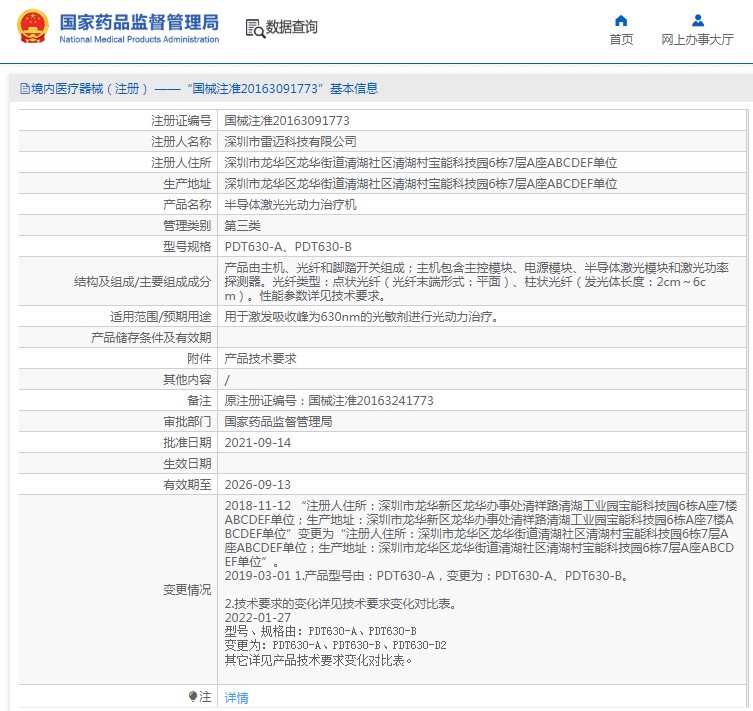
Task: Click the 结构及组成 description text
Action: point(476,282)
